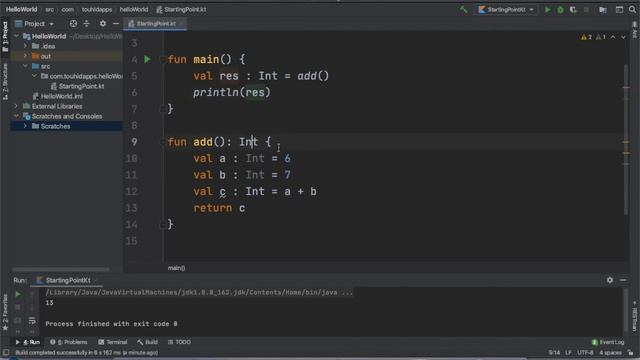Viewport: 640px width, 360px height.
Task: Run with coverage from the top toolbar
Action: point(573,9)
